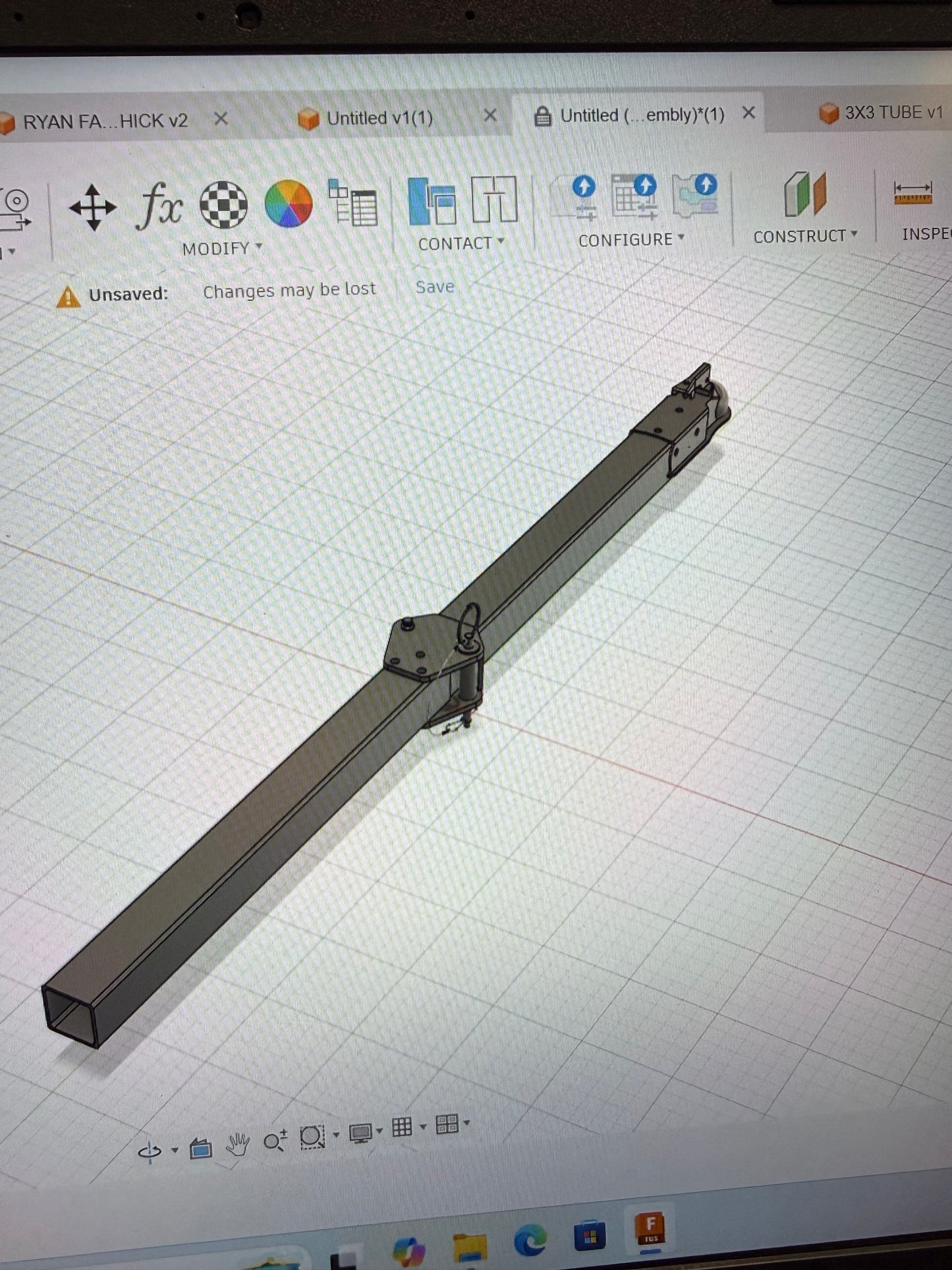Expand the CONFIGURE dropdown menu
This screenshot has height=1270, width=952.
tap(631, 239)
